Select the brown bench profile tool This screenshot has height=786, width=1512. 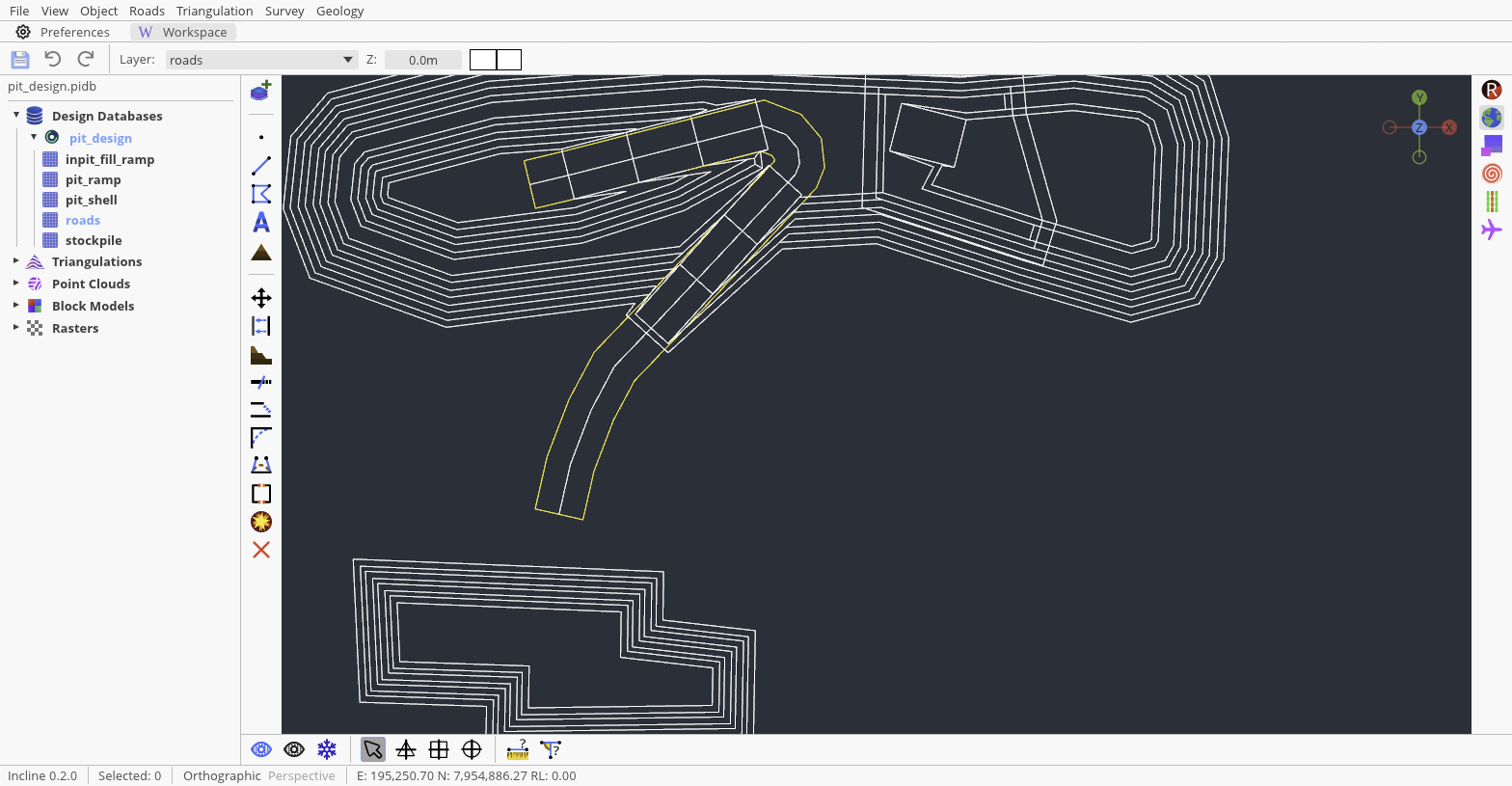pyautogui.click(x=261, y=355)
